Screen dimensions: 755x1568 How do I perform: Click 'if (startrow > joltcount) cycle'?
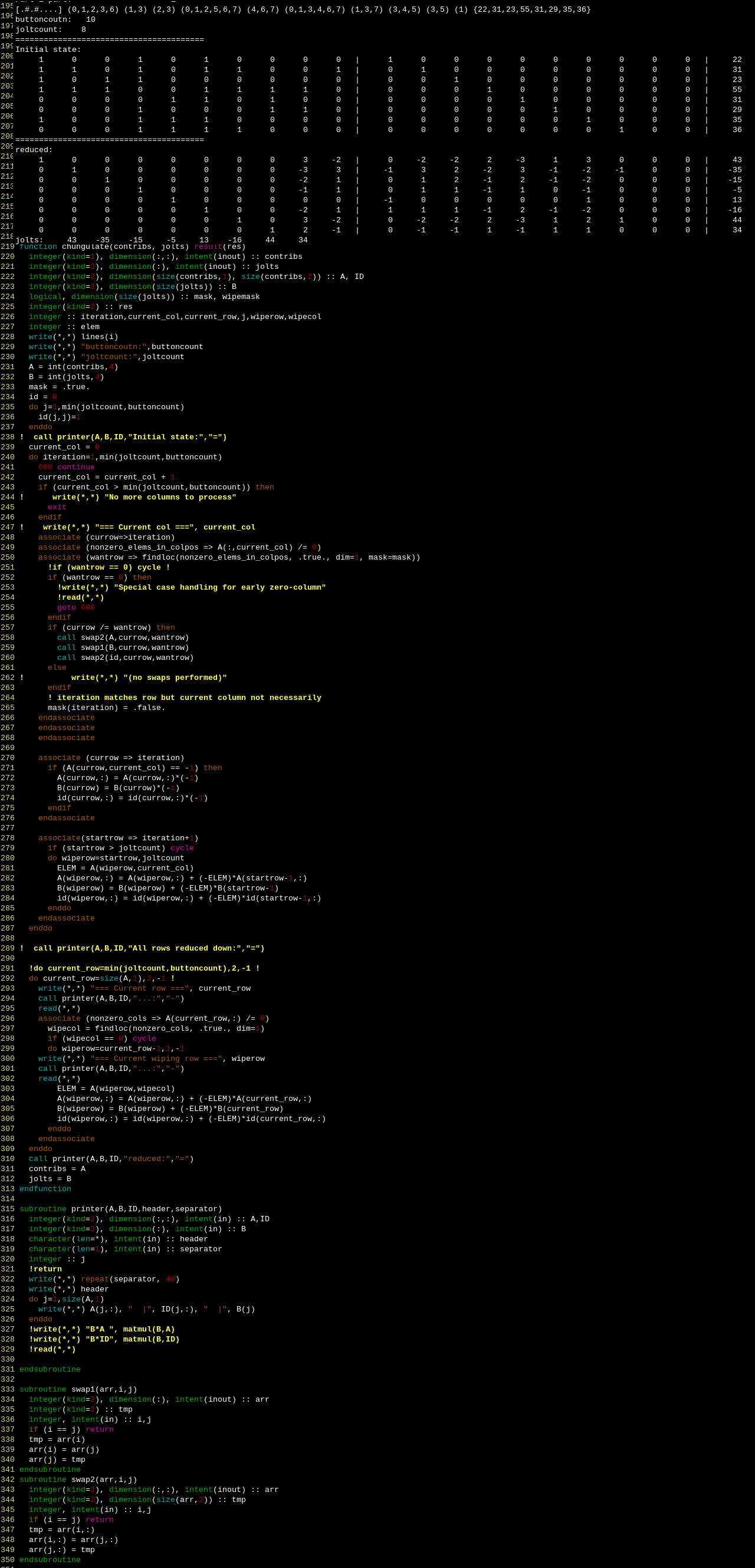click(120, 848)
